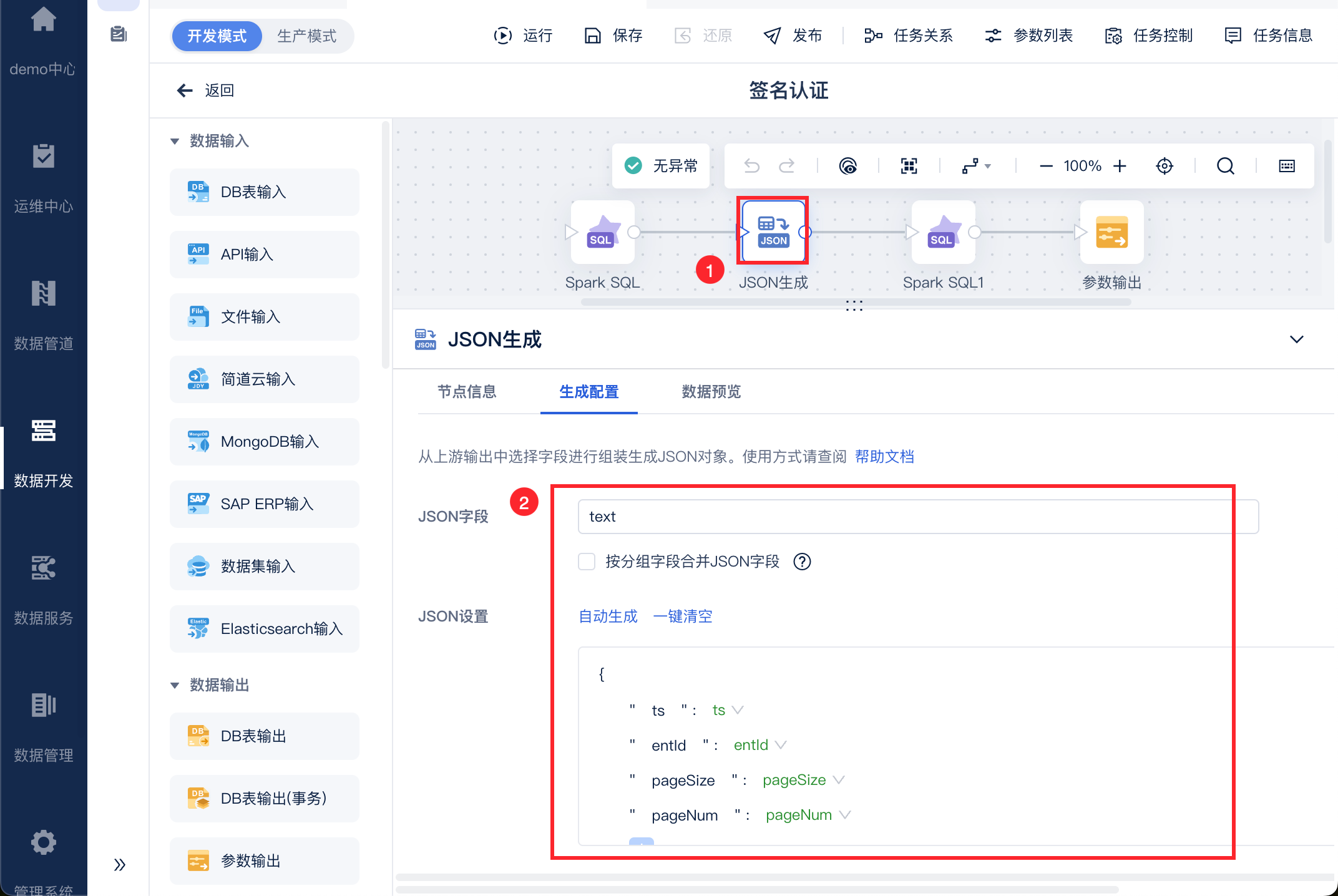Click the JSON字段 text input field
The height and width of the screenshot is (896, 1338).
click(917, 517)
